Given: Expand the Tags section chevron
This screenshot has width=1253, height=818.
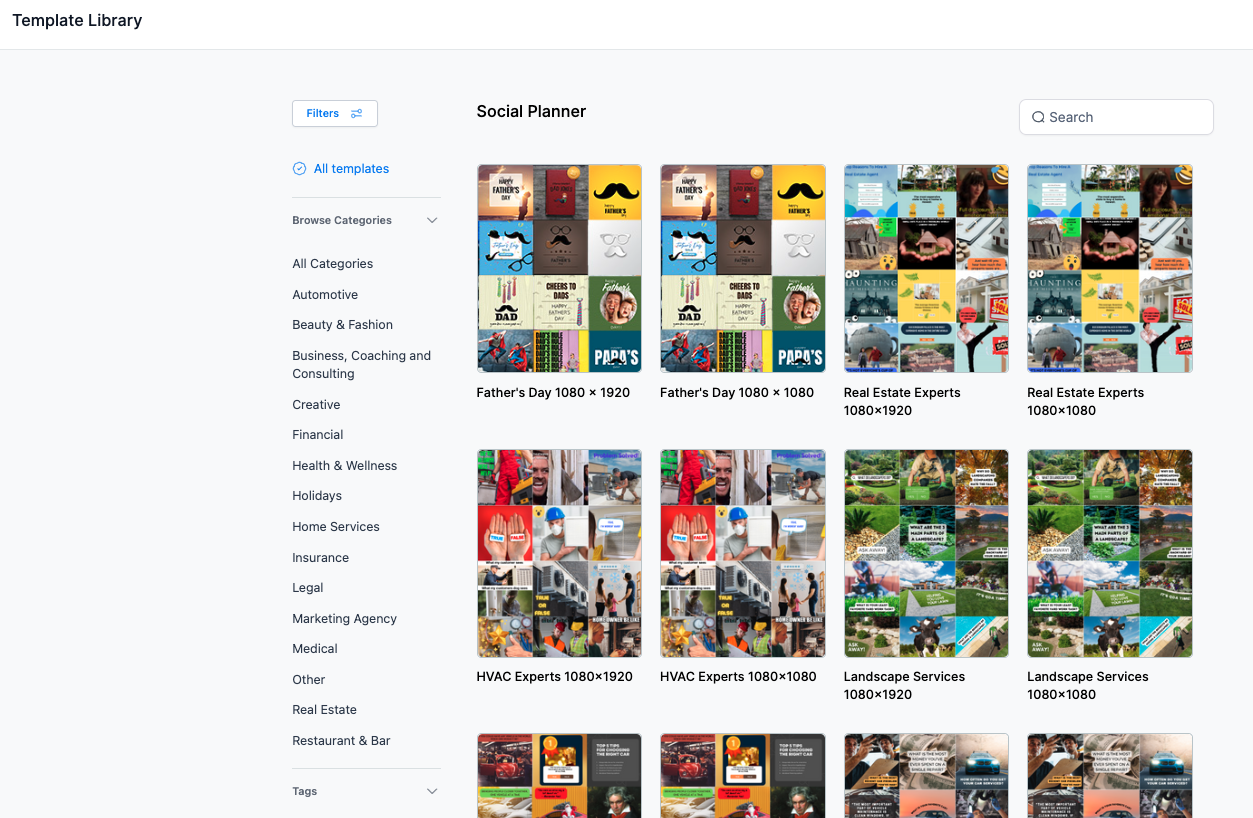Looking at the screenshot, I should (x=432, y=791).
